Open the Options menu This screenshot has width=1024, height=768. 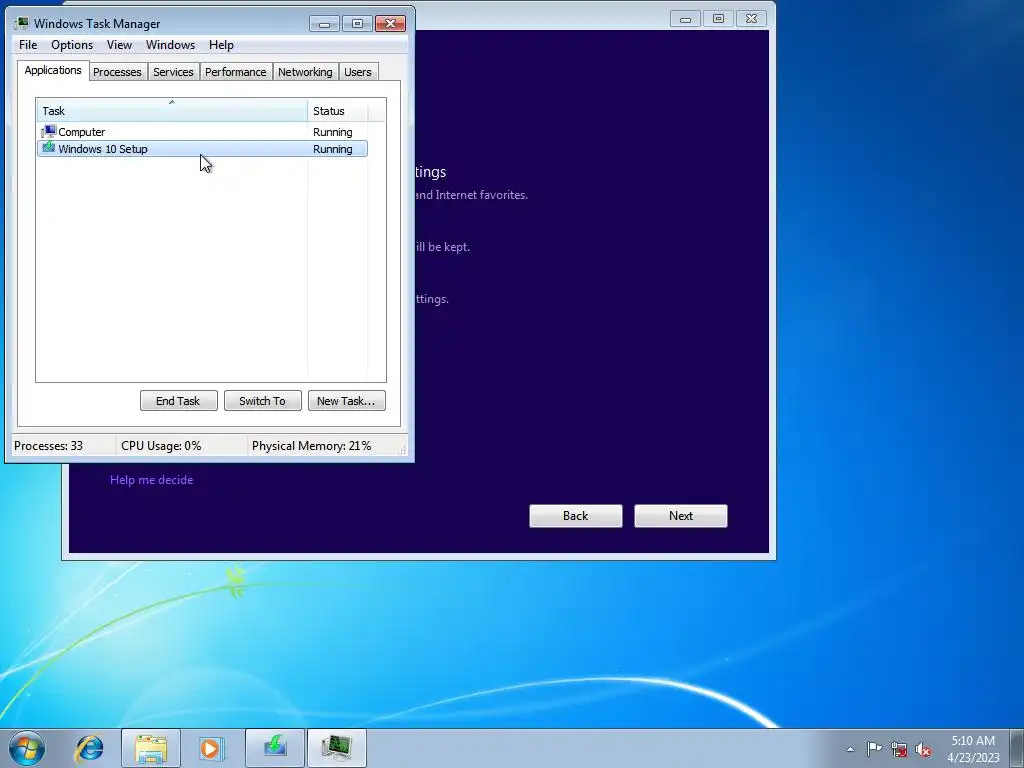[72, 45]
